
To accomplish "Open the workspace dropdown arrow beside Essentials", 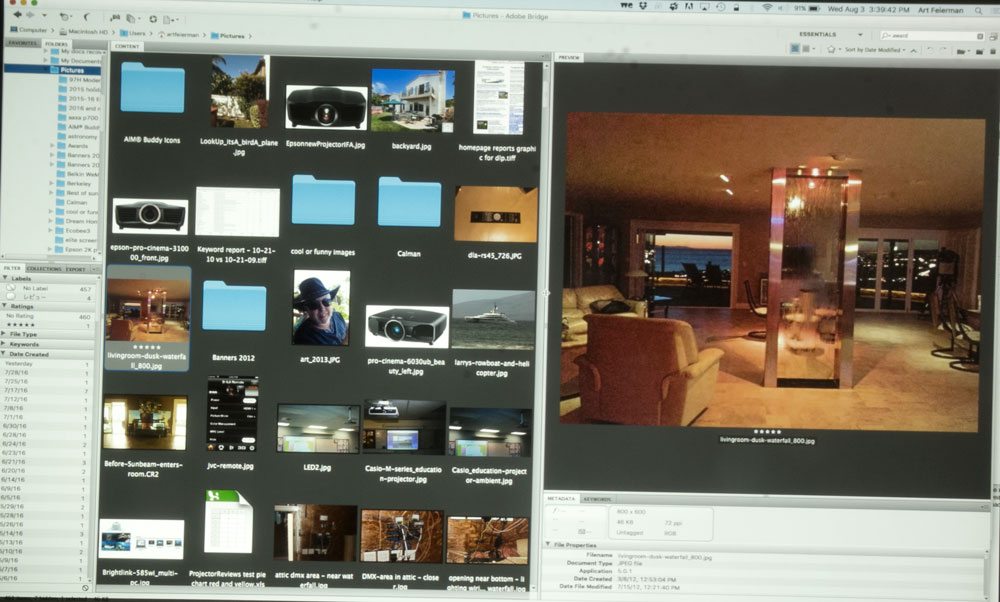I will (860, 34).
